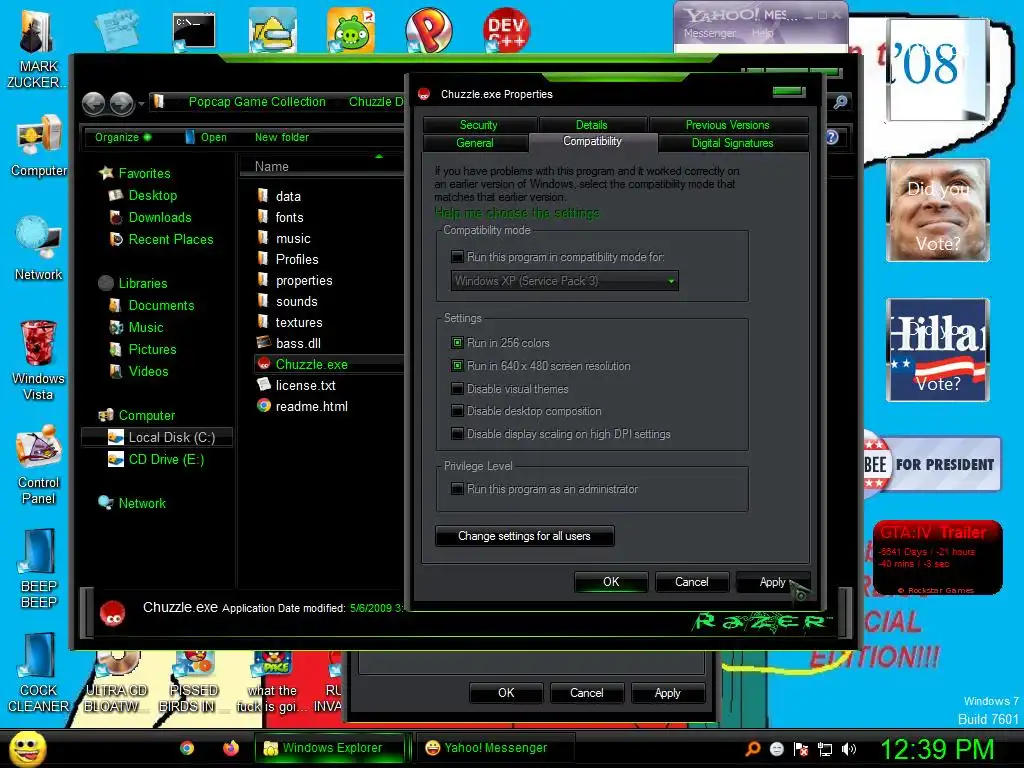Launch the red P game desktop icon
This screenshot has width=1024, height=768.
tap(428, 30)
